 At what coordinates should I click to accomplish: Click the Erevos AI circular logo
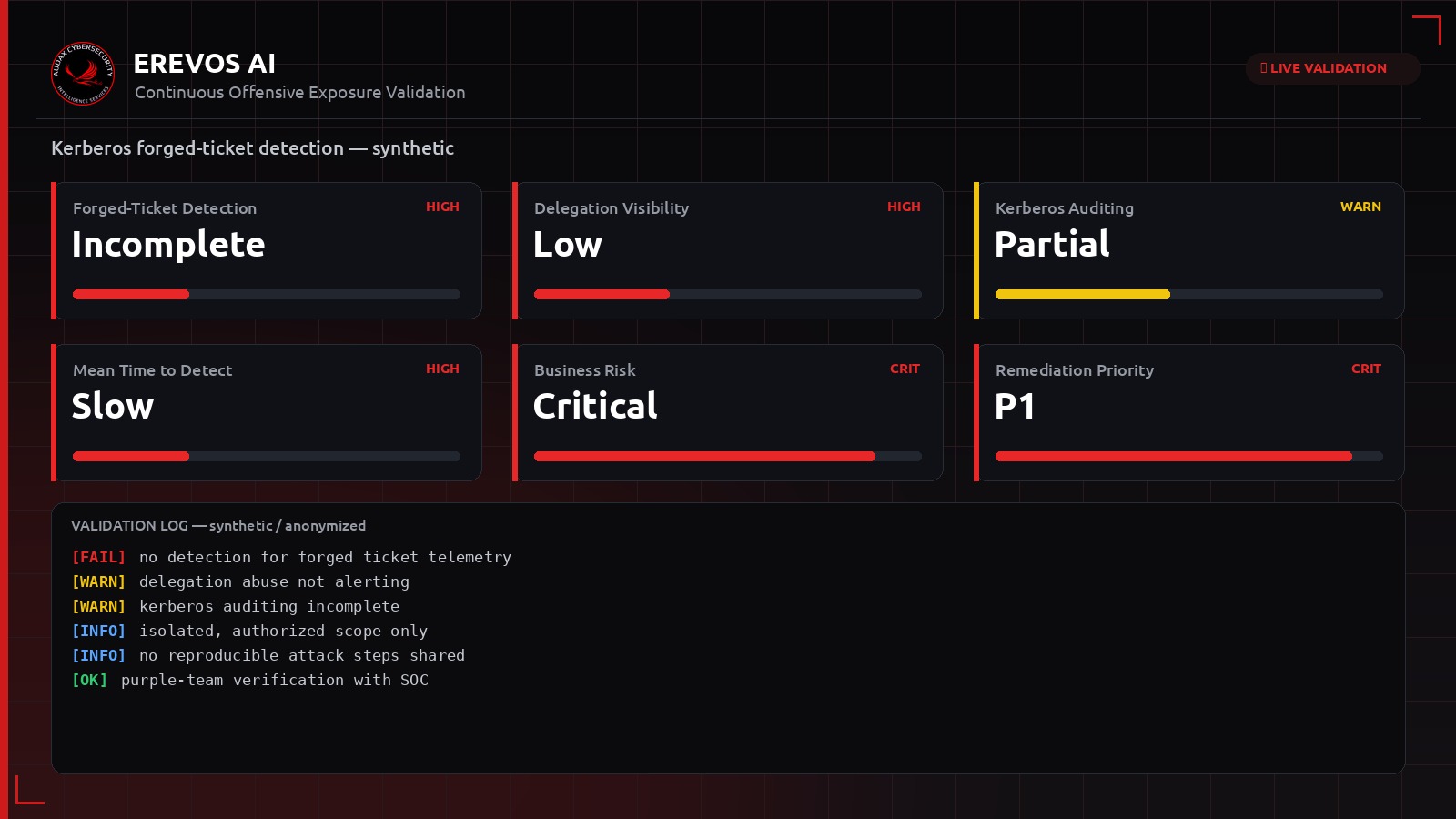83,74
